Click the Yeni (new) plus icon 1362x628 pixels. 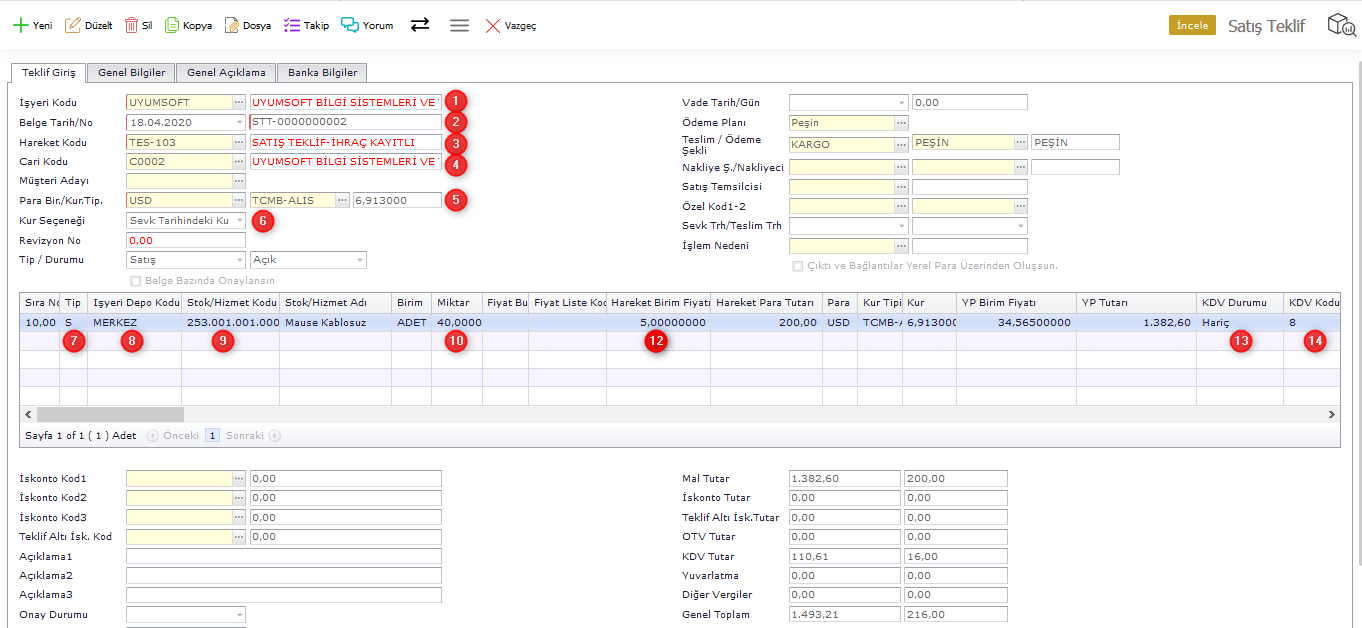(19, 26)
